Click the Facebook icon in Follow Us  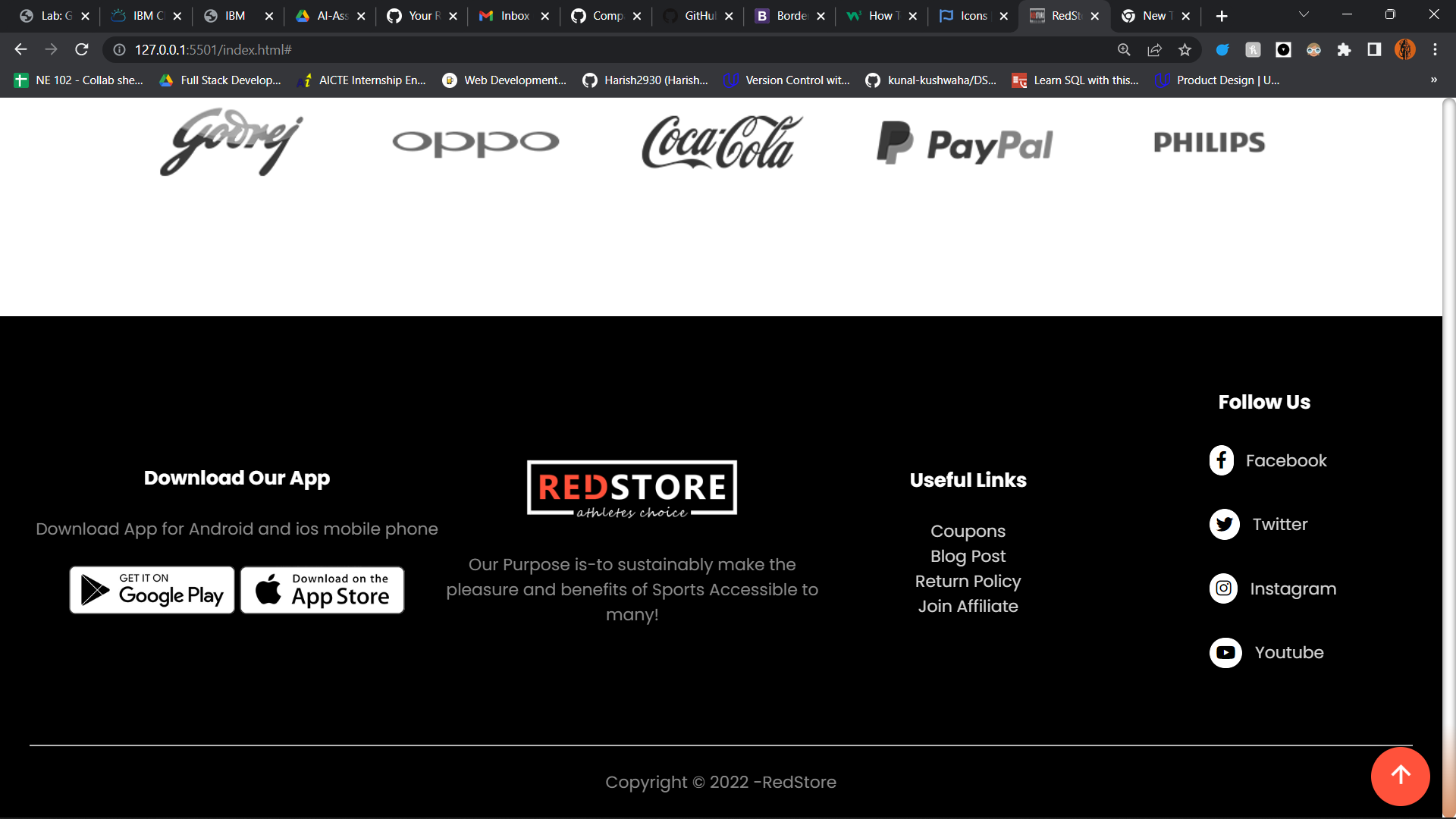(x=1221, y=460)
